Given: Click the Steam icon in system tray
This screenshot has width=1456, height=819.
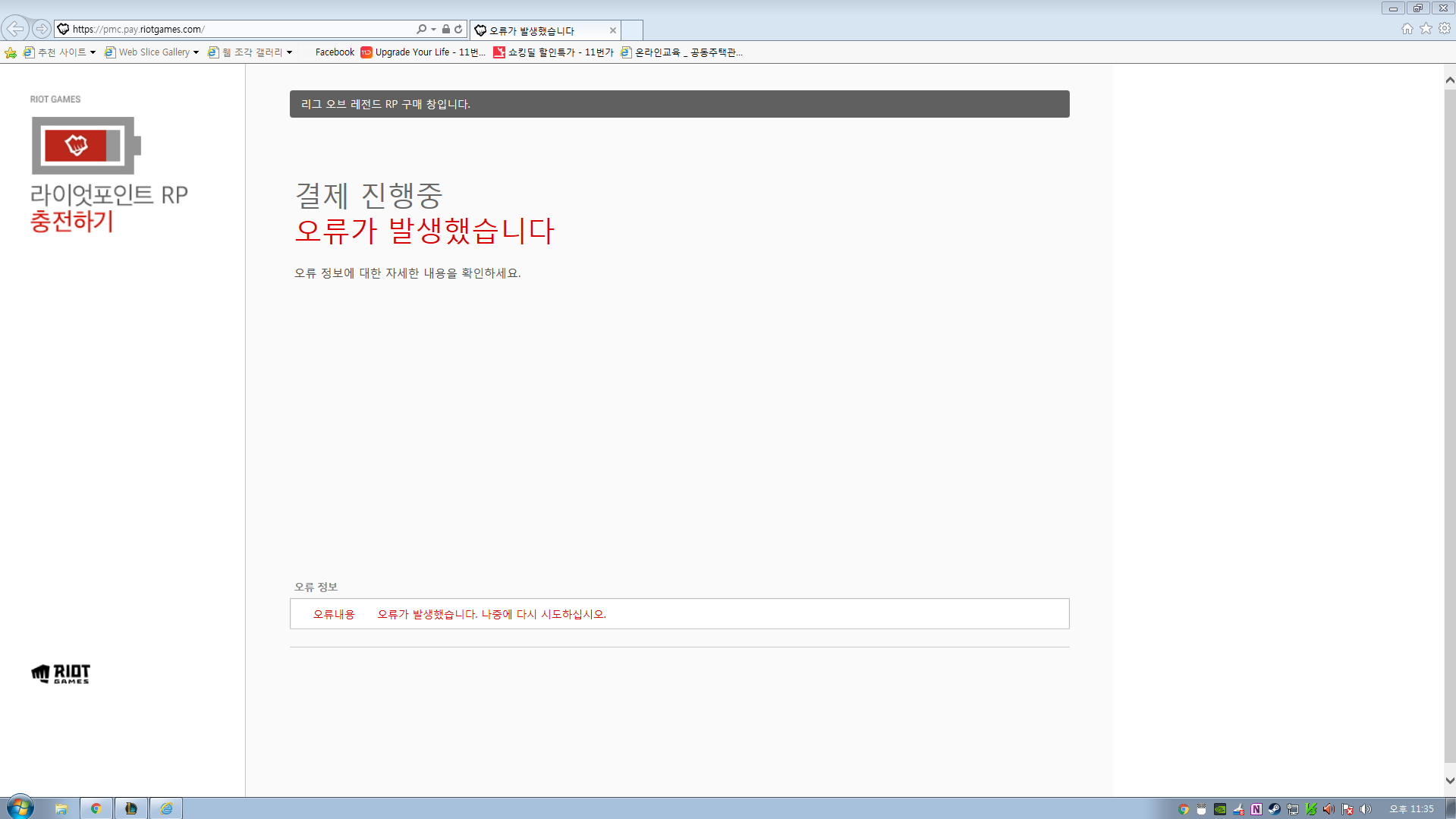Looking at the screenshot, I should (1274, 809).
